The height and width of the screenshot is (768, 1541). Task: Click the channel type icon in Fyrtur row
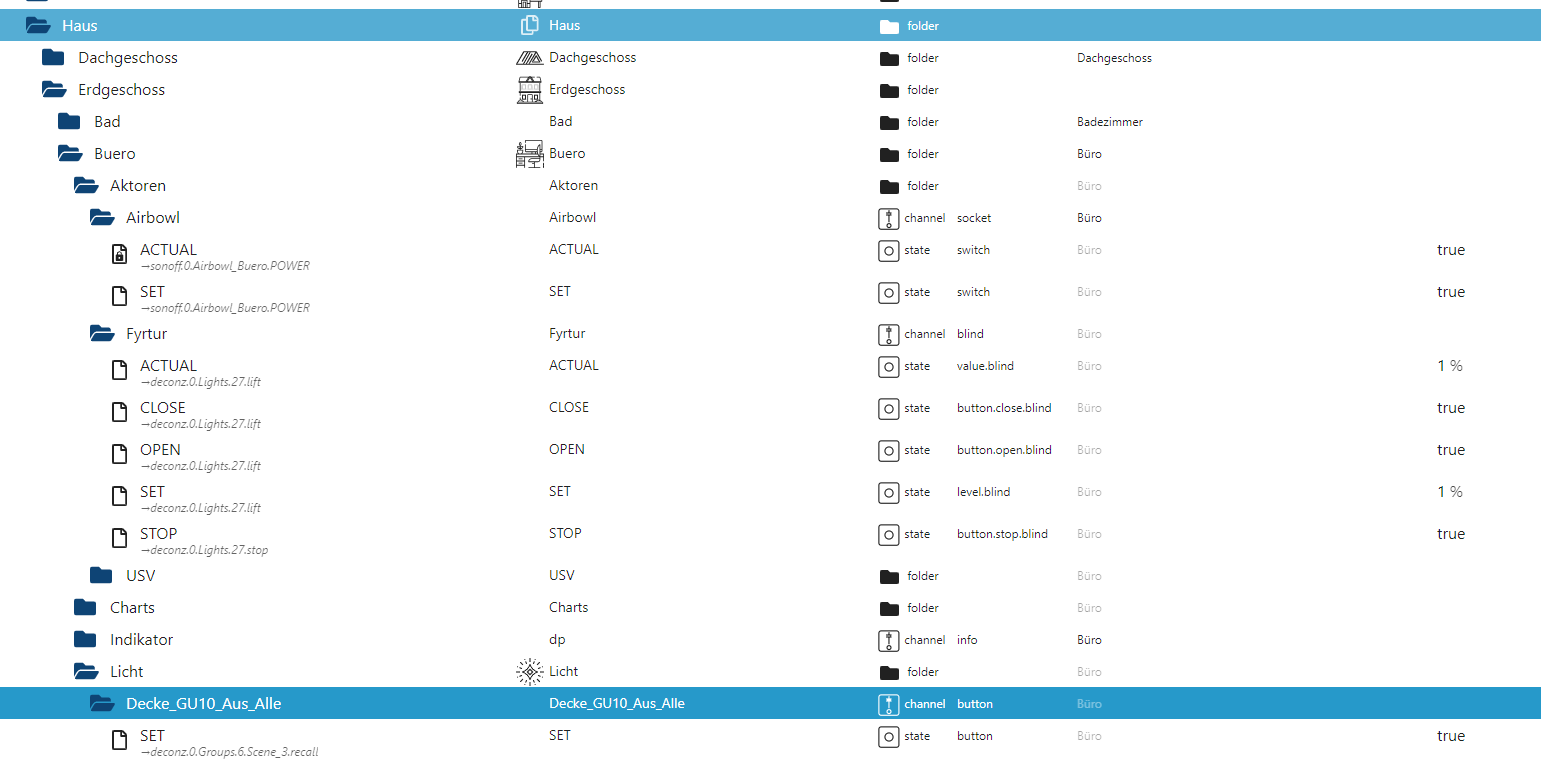pyautogui.click(x=888, y=334)
